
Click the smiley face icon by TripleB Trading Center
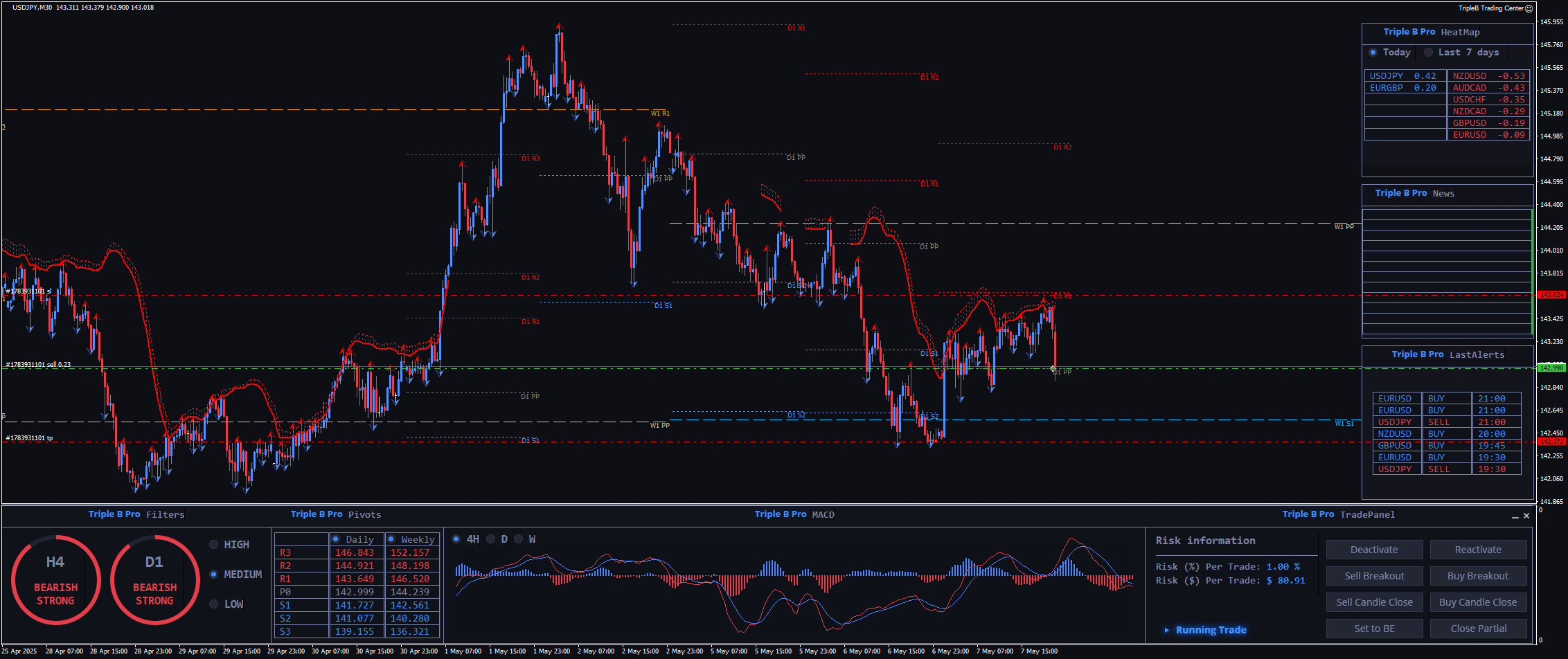point(1529,8)
